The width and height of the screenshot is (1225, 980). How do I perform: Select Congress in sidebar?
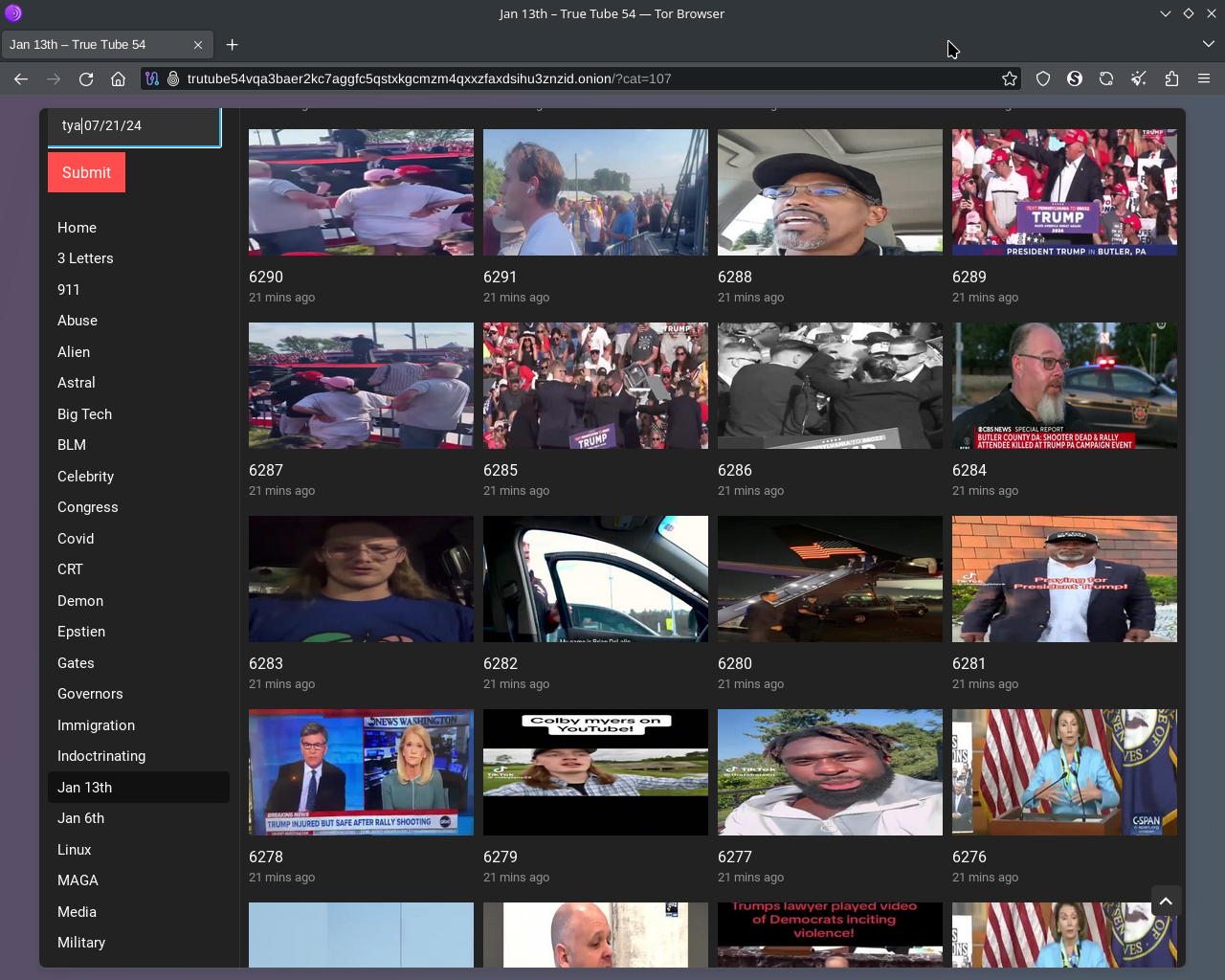(88, 507)
